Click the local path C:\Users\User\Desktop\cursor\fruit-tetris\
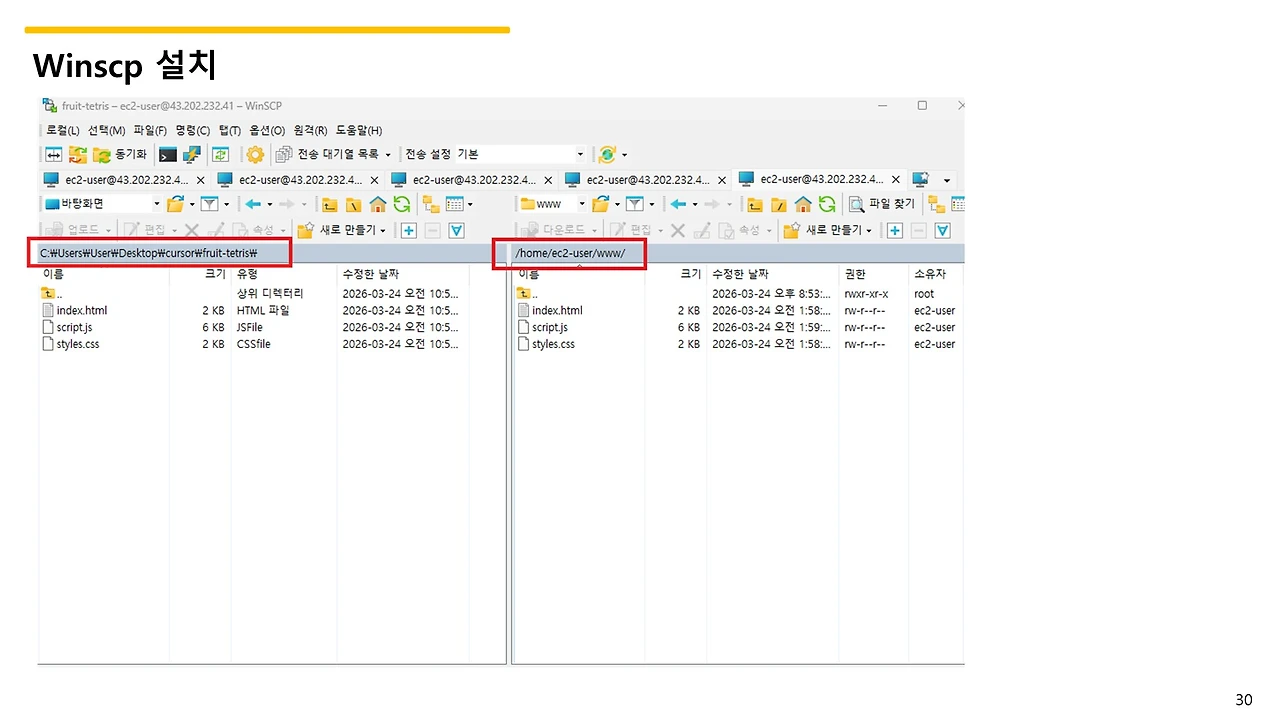 148,253
